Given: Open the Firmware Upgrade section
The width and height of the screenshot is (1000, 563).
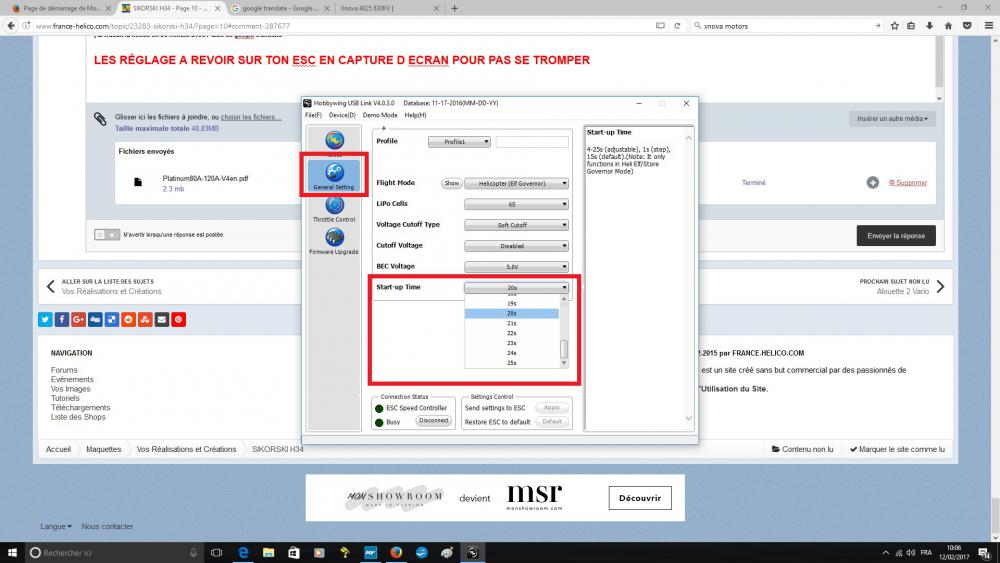Looking at the screenshot, I should [334, 241].
